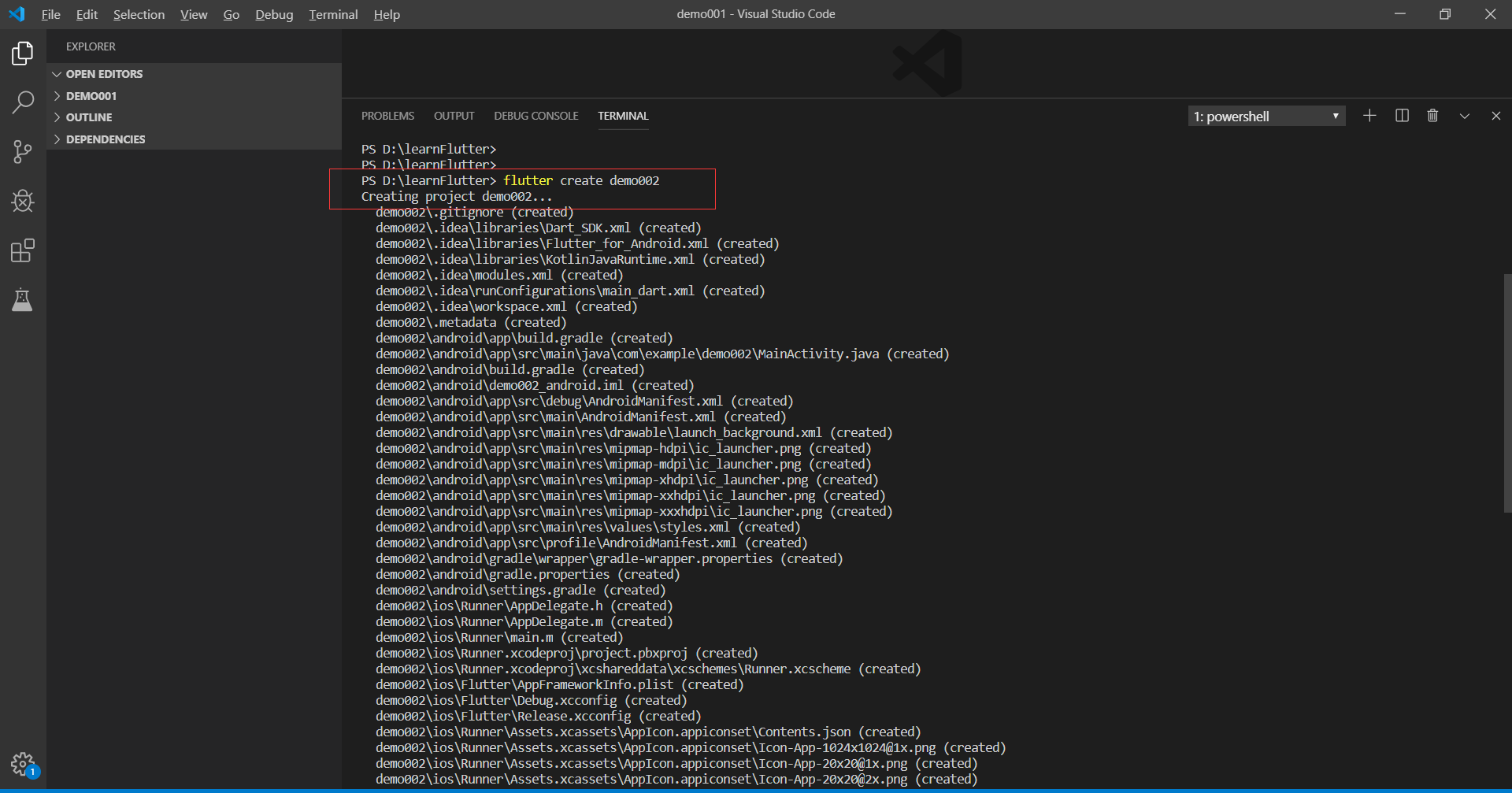Split the terminal pane
Image resolution: width=1512 pixels, height=793 pixels.
[1402, 116]
